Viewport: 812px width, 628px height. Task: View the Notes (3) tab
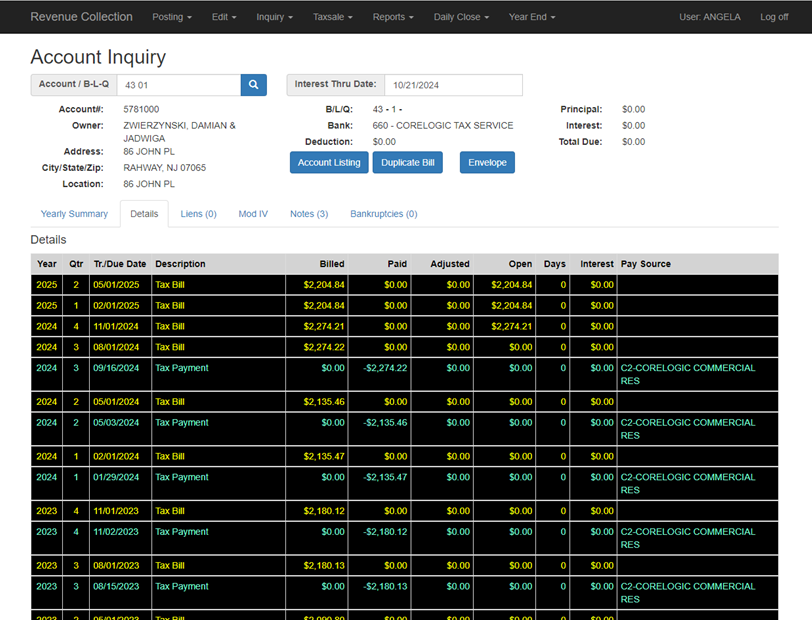pos(309,214)
